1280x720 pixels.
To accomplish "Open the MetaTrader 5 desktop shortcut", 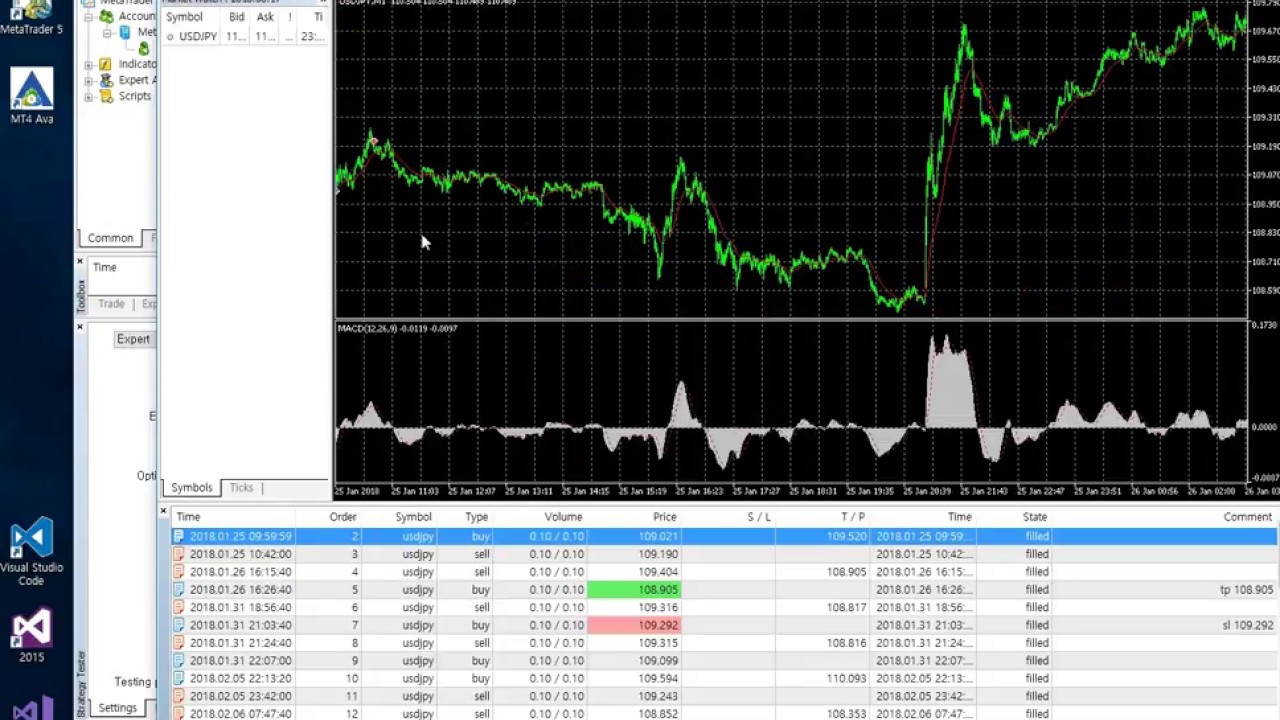I will (31, 18).
